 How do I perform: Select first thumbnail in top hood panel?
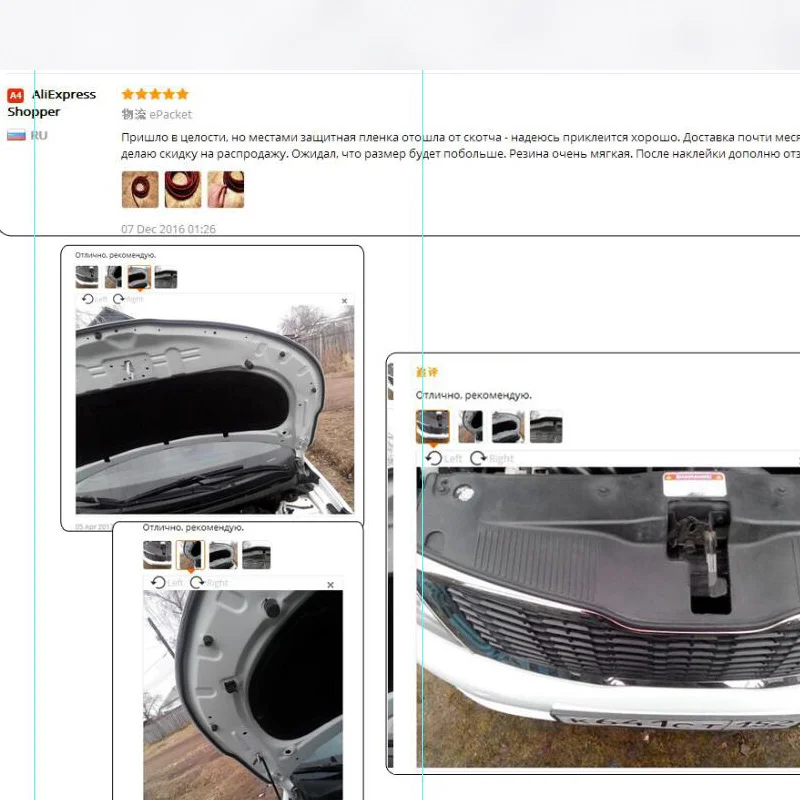[x=87, y=277]
